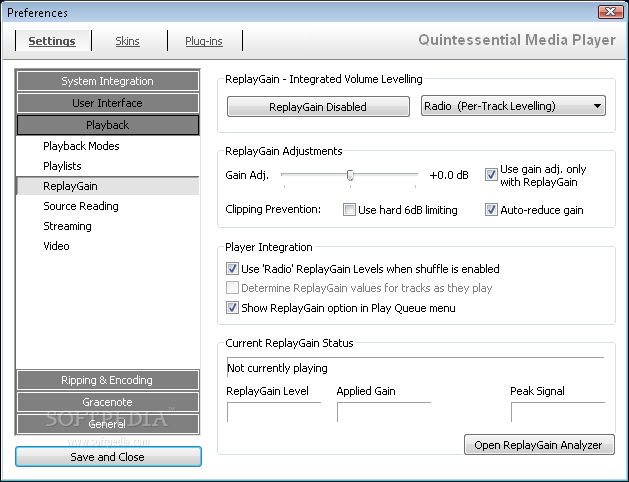Click 'Determine ReplayGain values for tracks' checkbox

[x=232, y=288]
